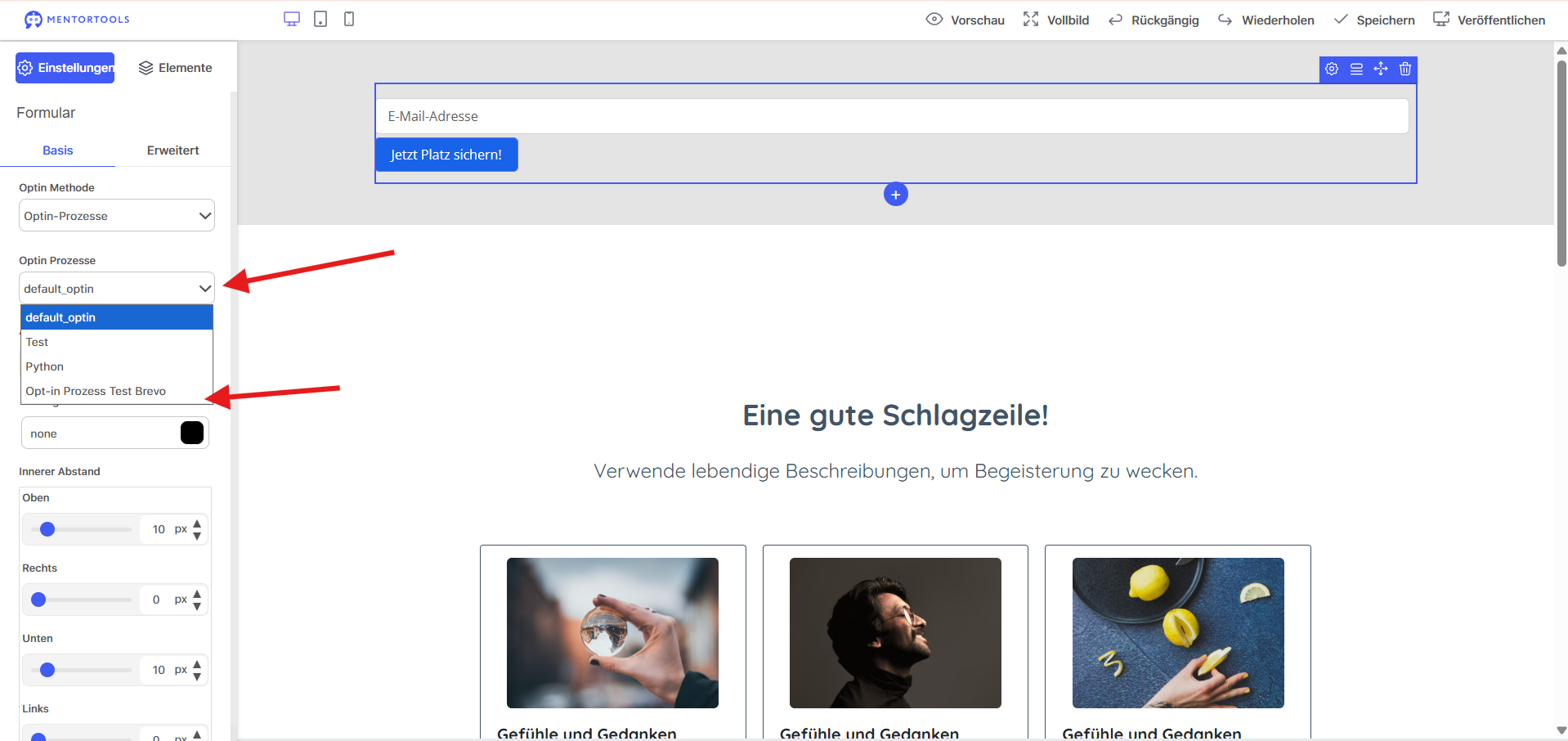Image resolution: width=1568 pixels, height=741 pixels.
Task: Open the Vorschau preview
Action: click(965, 20)
